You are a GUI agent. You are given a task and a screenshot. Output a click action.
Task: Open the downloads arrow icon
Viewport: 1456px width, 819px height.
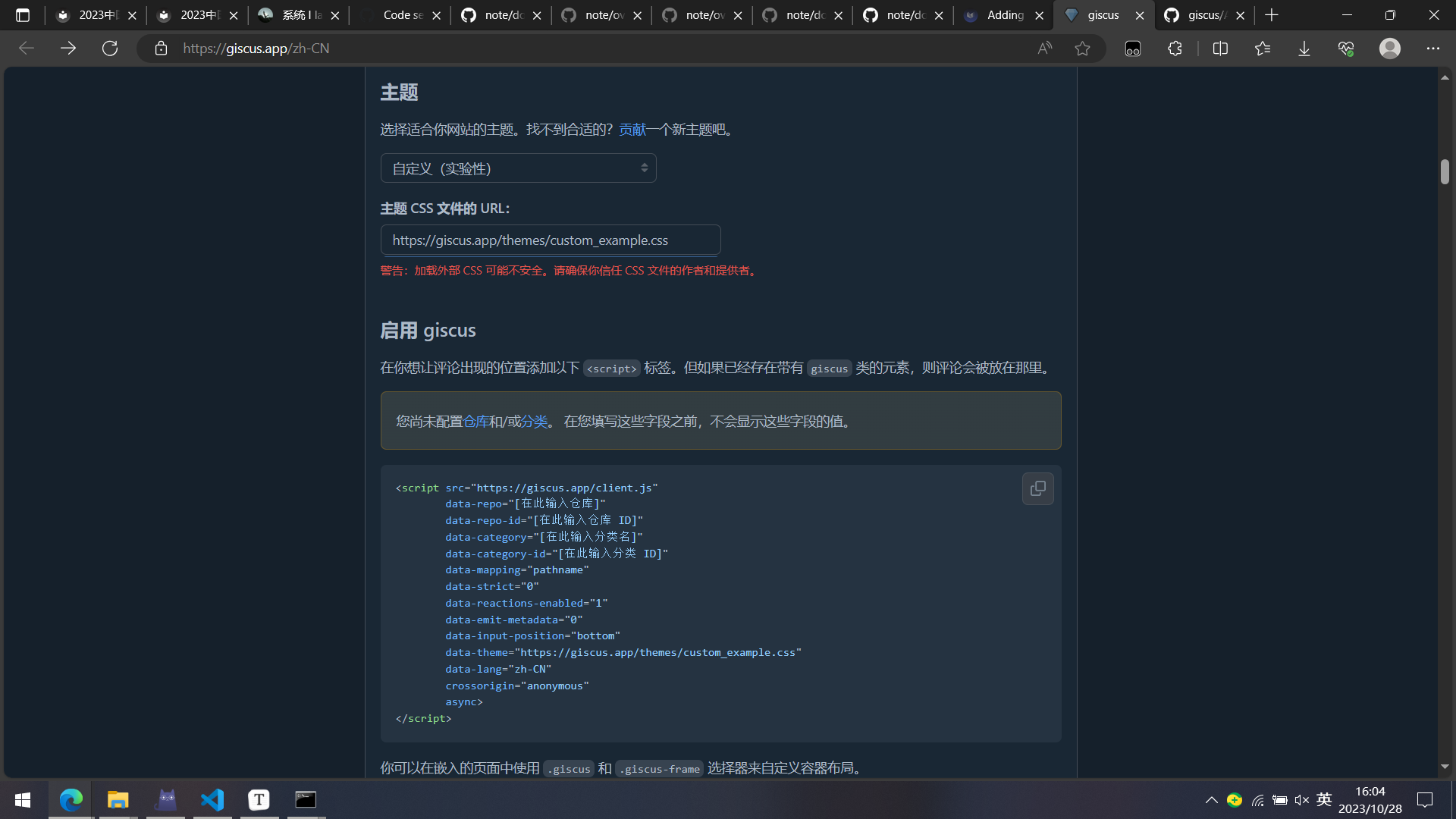[x=1304, y=49]
